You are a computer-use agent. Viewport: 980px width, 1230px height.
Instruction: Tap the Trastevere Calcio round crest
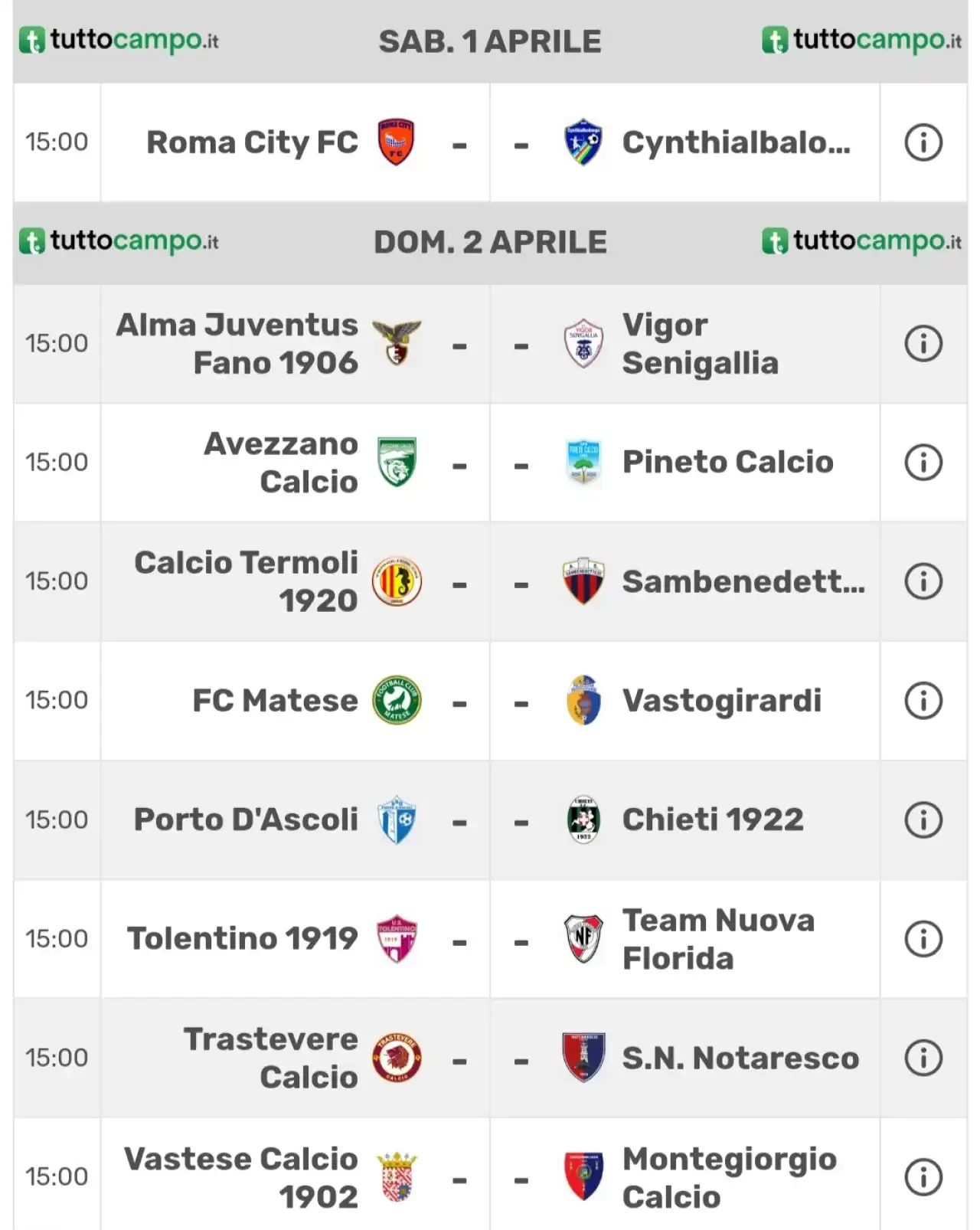[397, 1058]
